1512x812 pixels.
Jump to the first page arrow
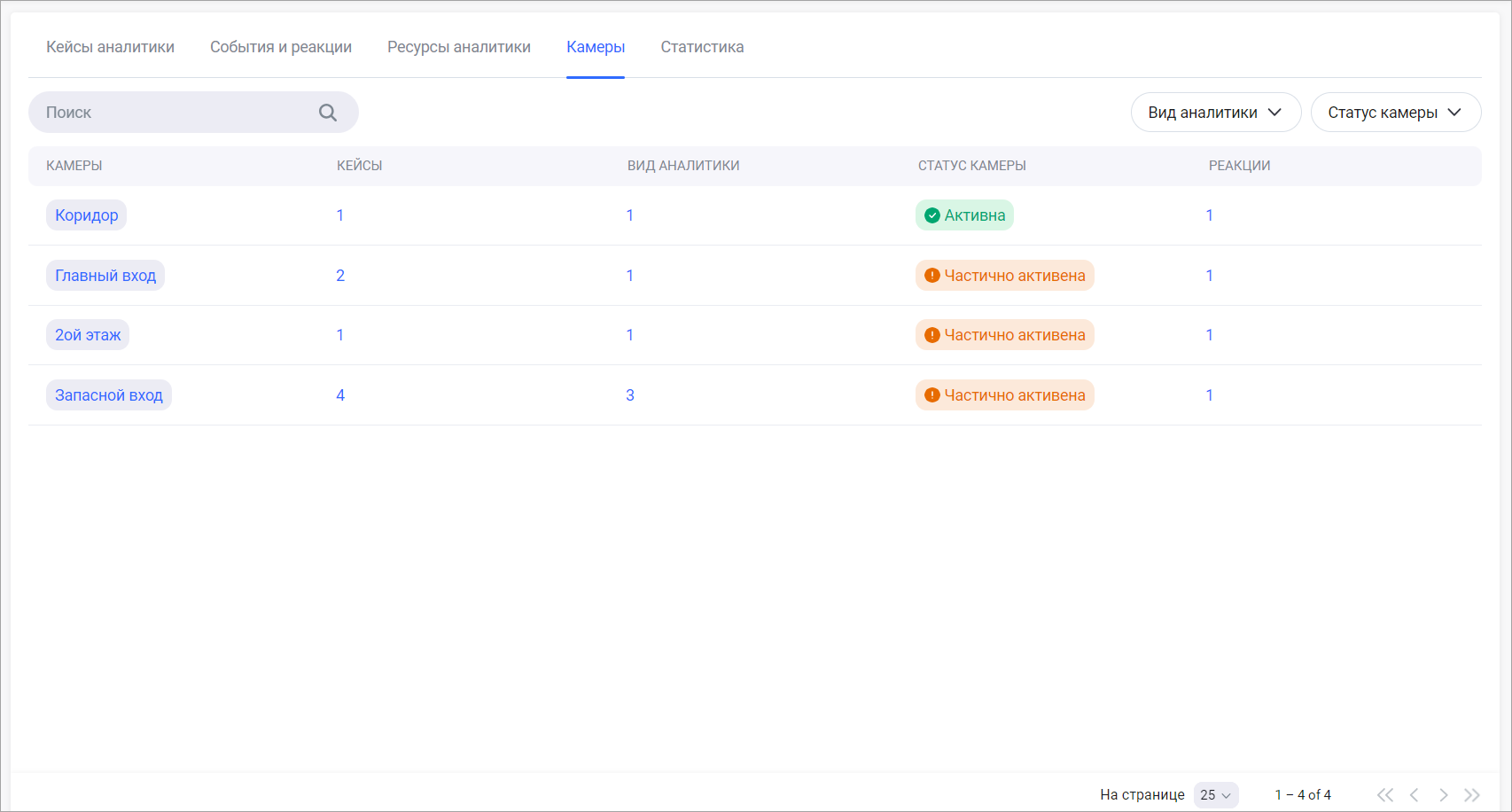1385,795
